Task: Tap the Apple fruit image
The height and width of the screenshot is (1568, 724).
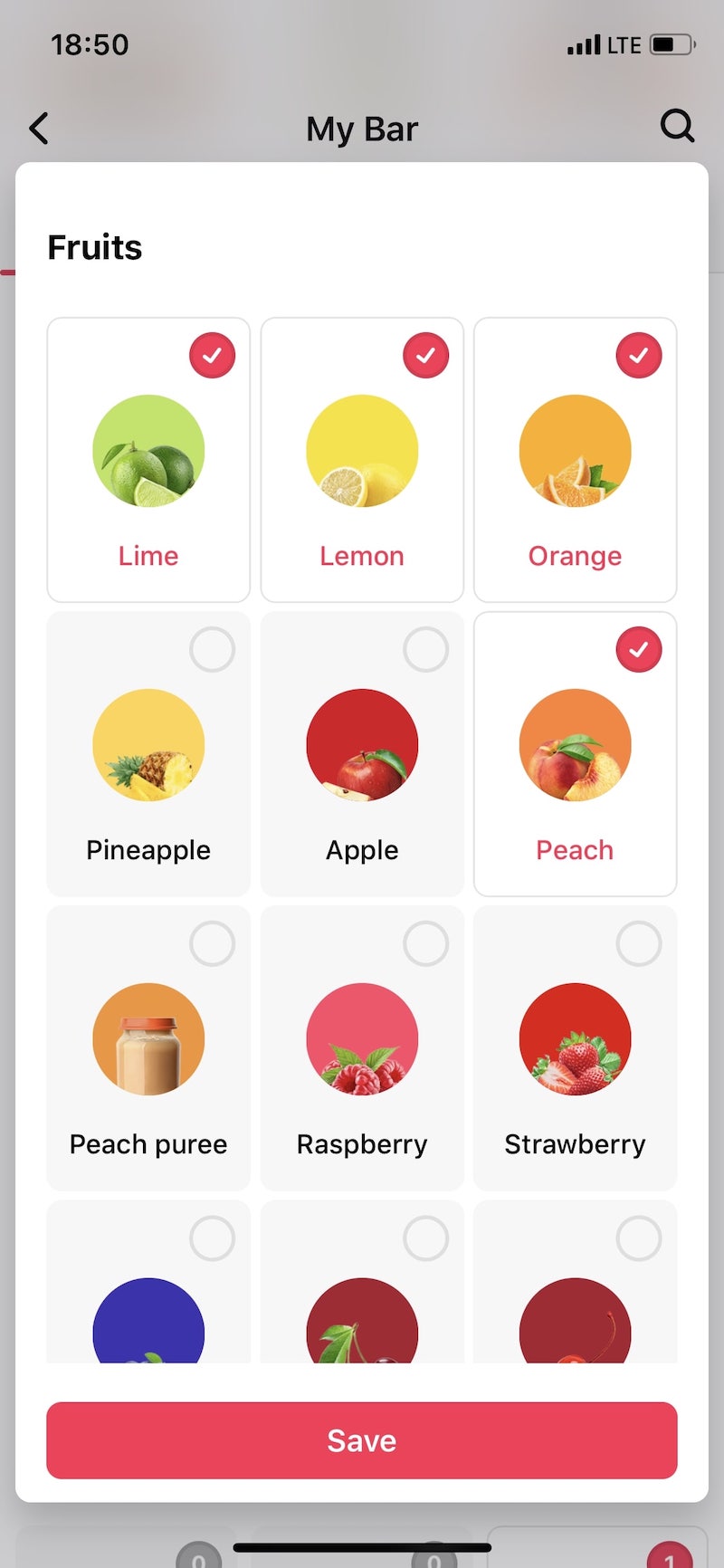Action: point(362,744)
